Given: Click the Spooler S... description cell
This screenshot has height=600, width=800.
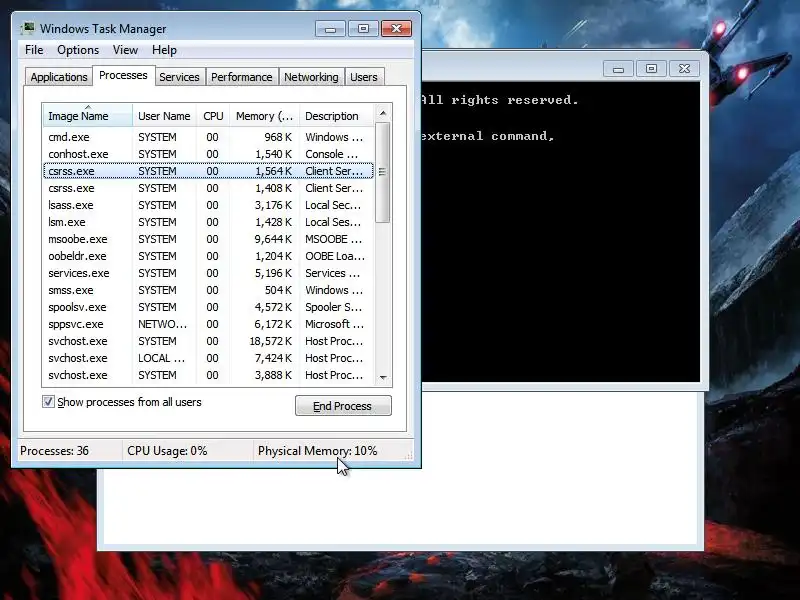Looking at the screenshot, I should (x=334, y=307).
